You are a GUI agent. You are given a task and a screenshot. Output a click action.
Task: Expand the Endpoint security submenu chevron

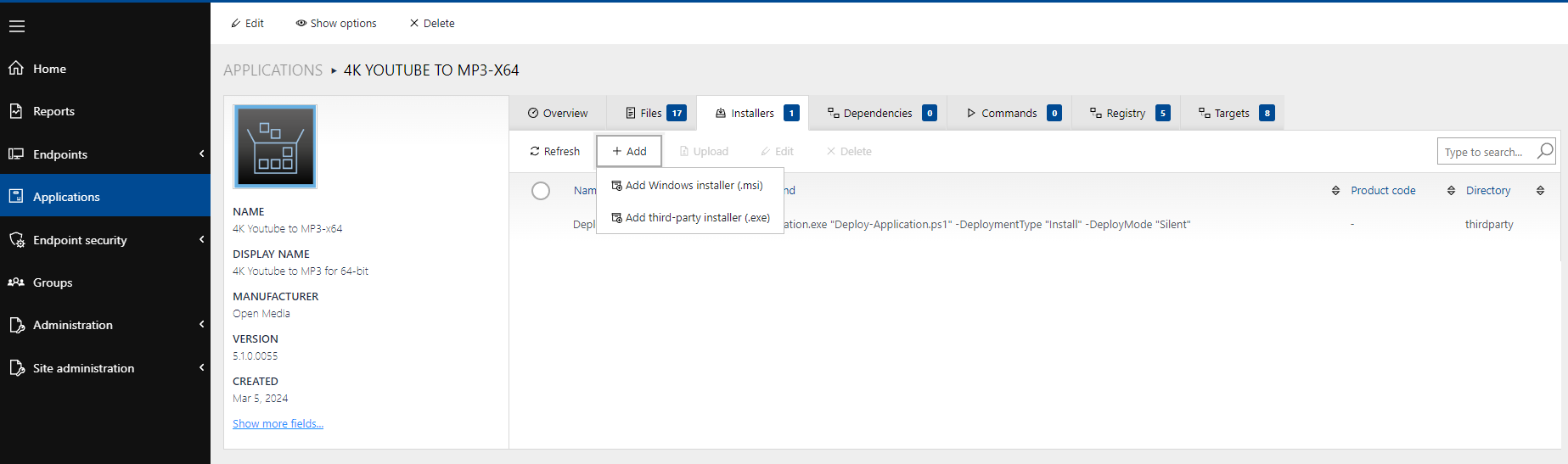(x=201, y=239)
